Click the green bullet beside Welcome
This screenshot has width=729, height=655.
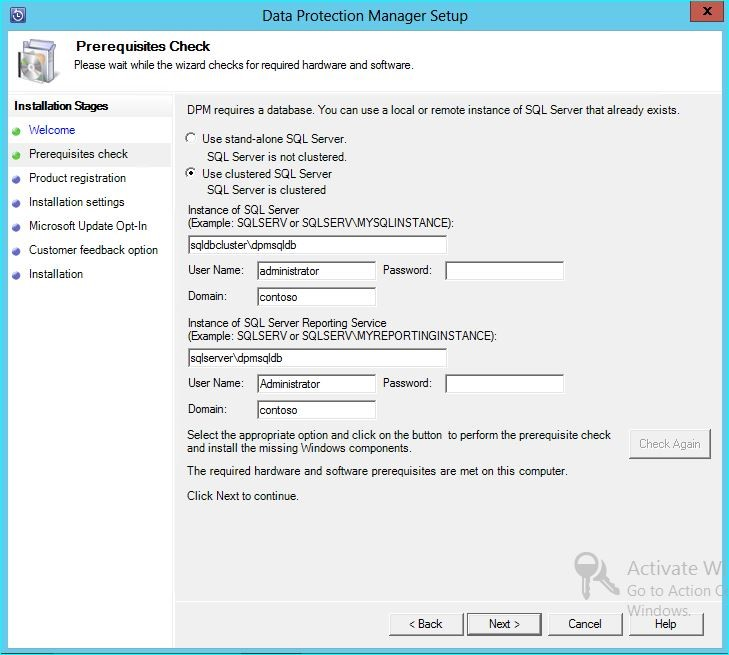(16, 131)
